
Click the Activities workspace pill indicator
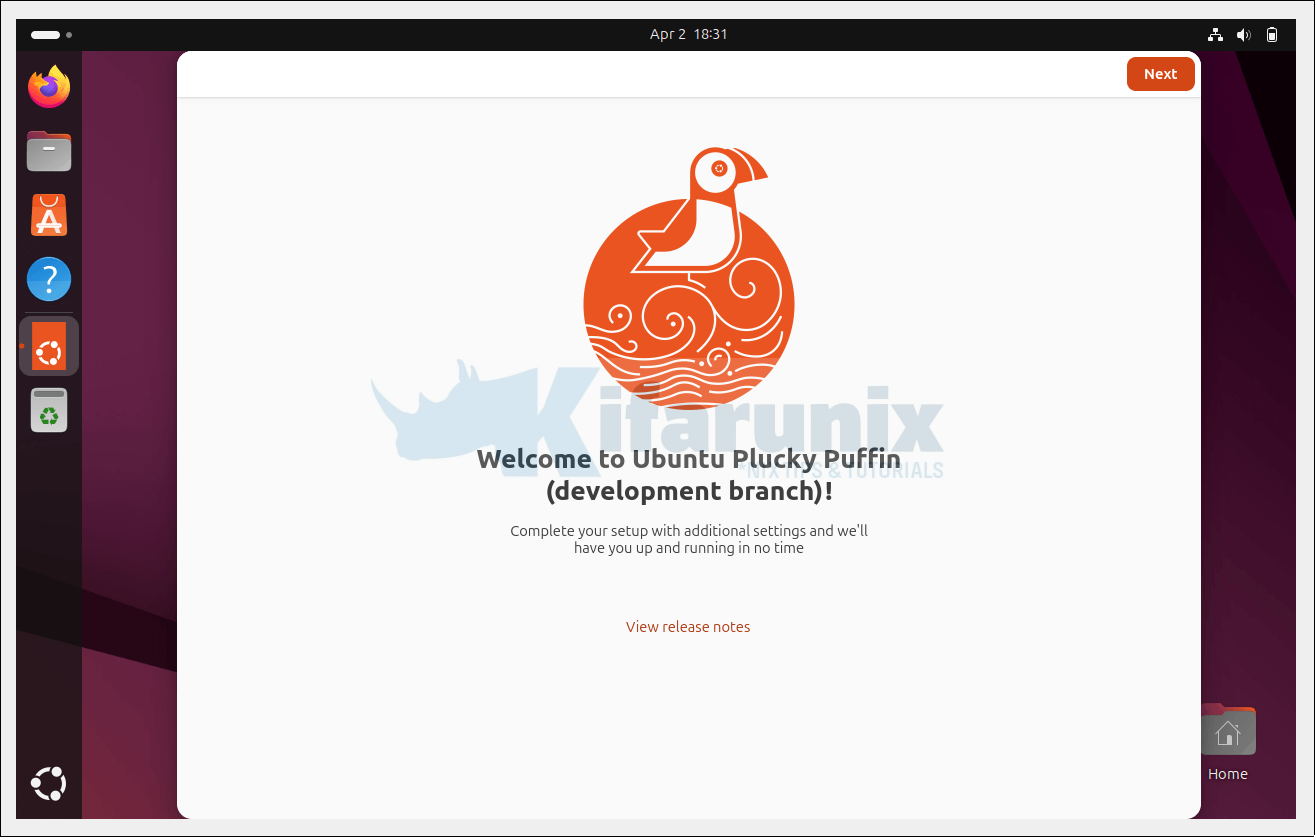[45, 35]
